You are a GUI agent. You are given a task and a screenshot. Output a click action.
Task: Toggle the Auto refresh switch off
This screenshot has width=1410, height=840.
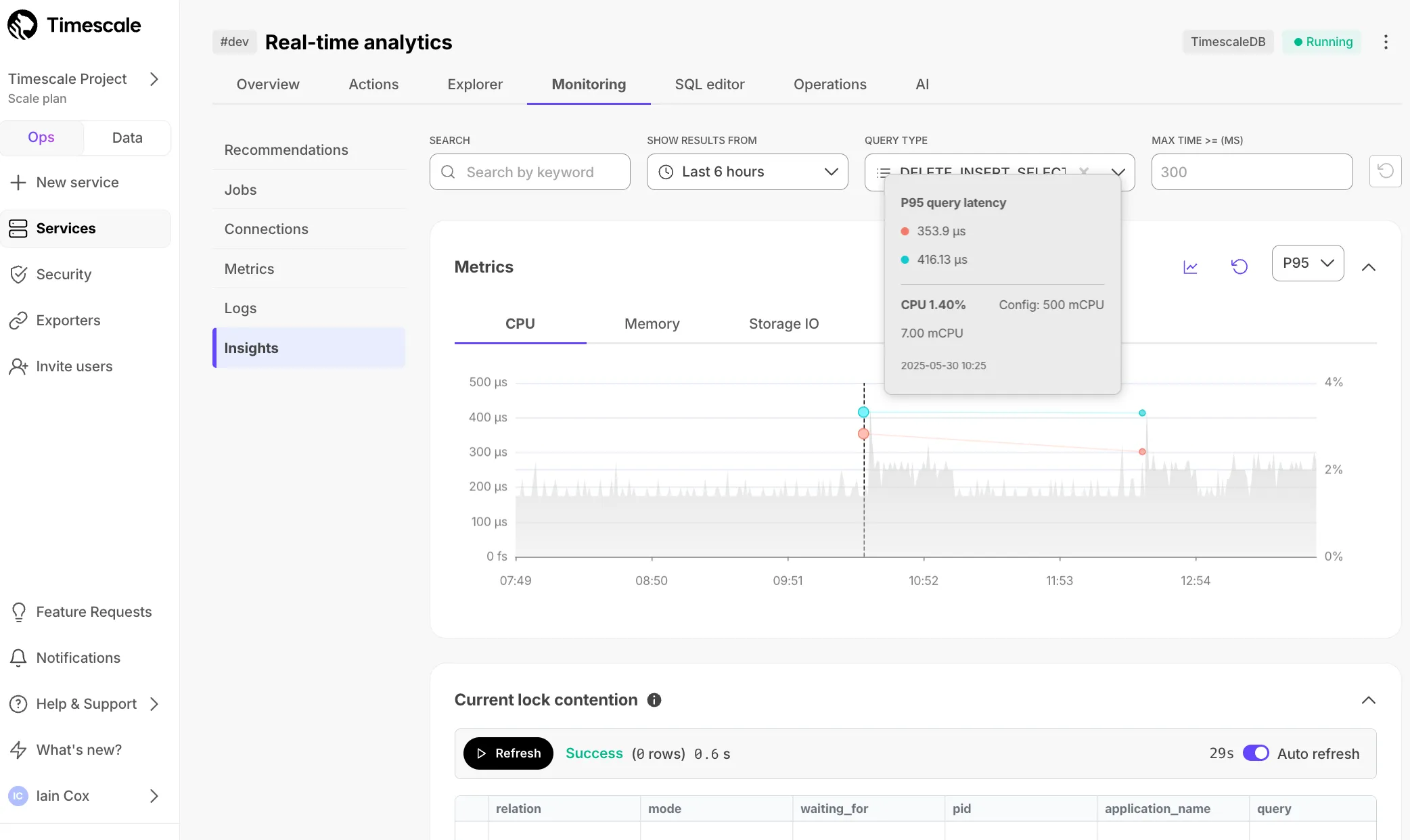point(1256,753)
